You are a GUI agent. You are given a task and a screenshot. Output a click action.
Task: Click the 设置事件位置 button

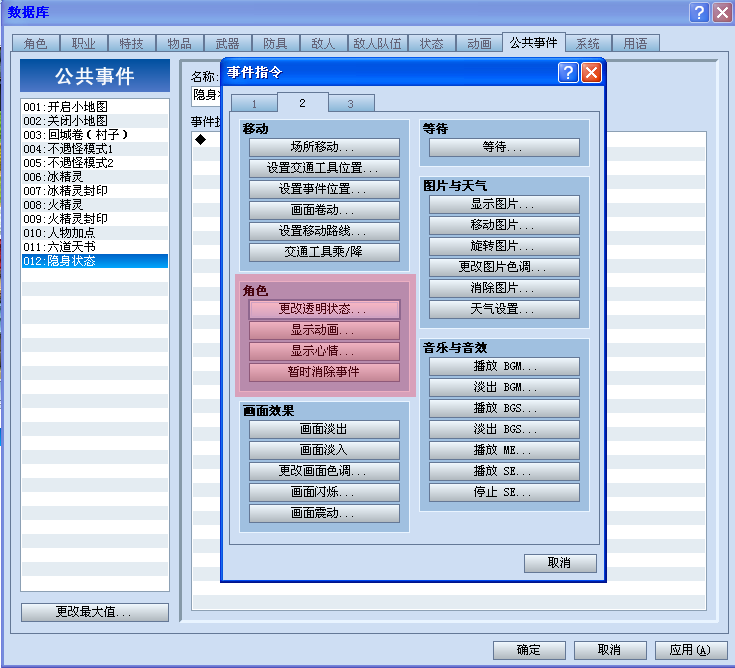click(x=324, y=189)
